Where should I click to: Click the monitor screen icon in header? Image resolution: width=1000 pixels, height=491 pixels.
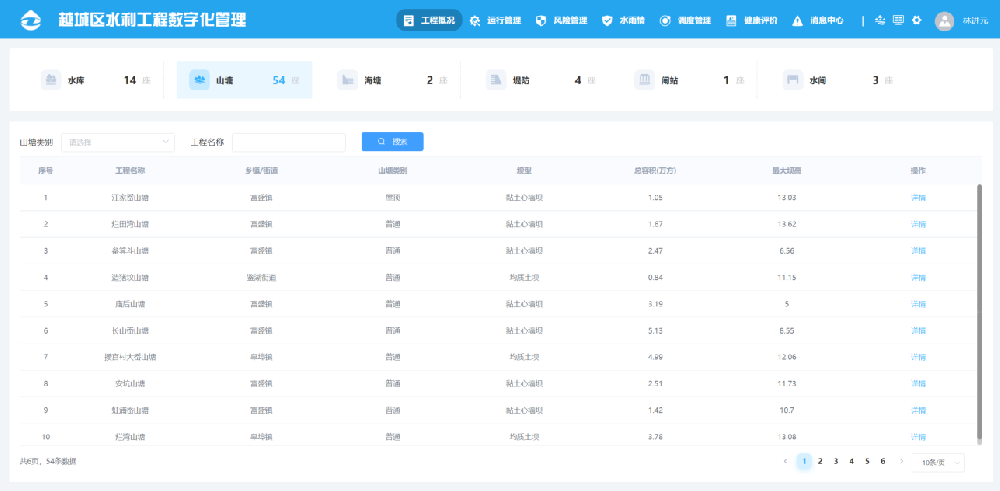898,20
